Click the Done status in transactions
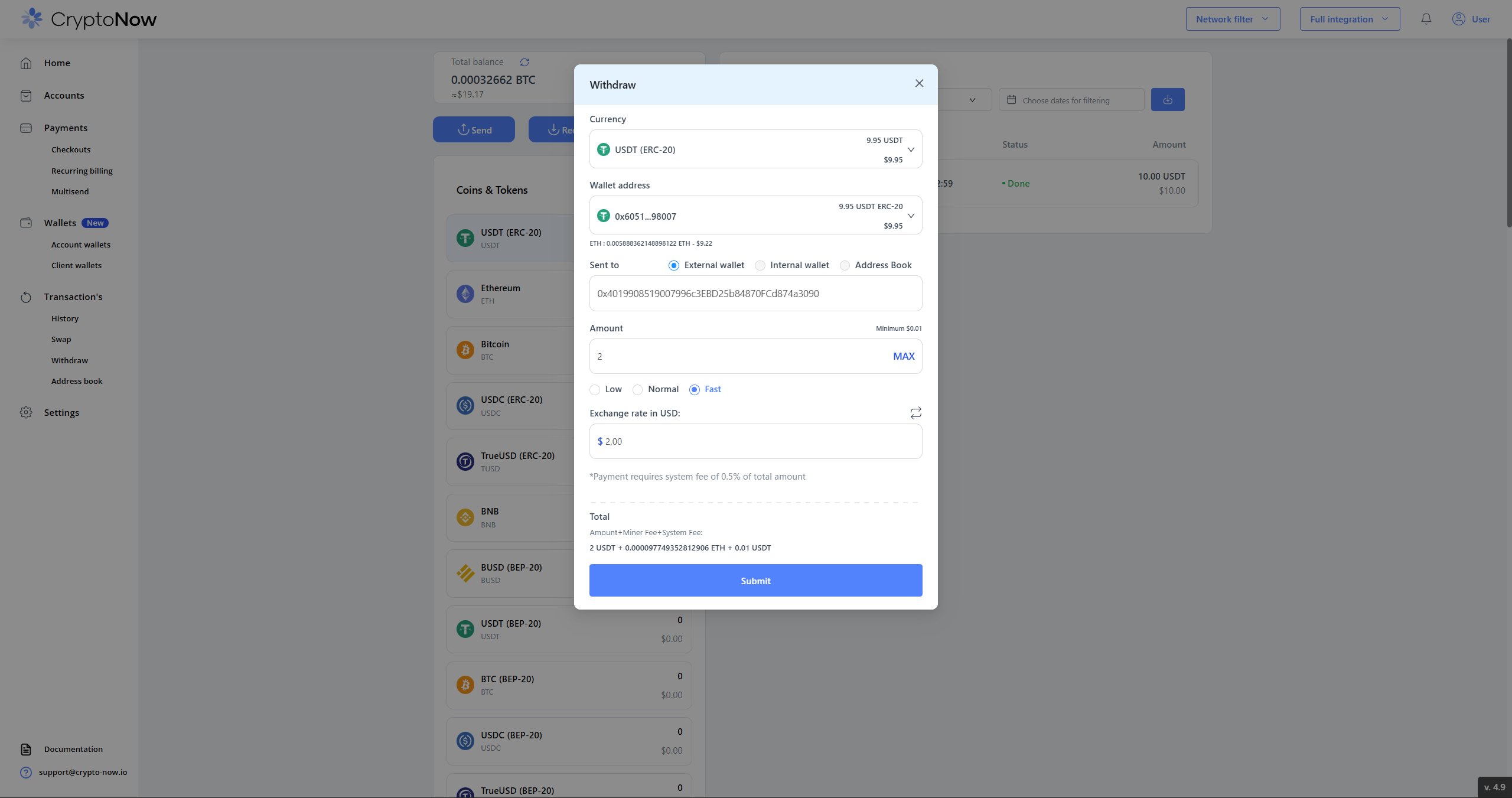Screen dimensions: 1512x798 pyautogui.click(x=1016, y=184)
